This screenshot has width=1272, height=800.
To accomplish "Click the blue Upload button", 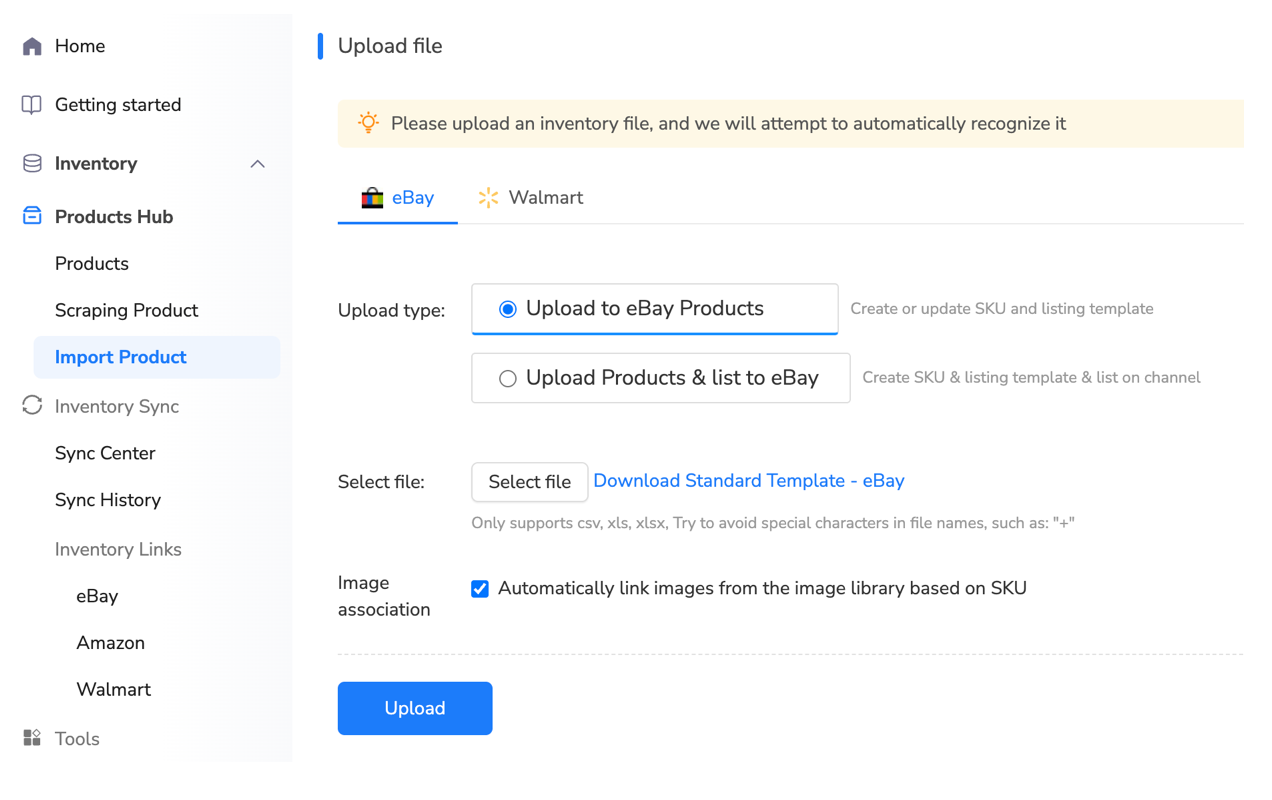I will pyautogui.click(x=415, y=708).
